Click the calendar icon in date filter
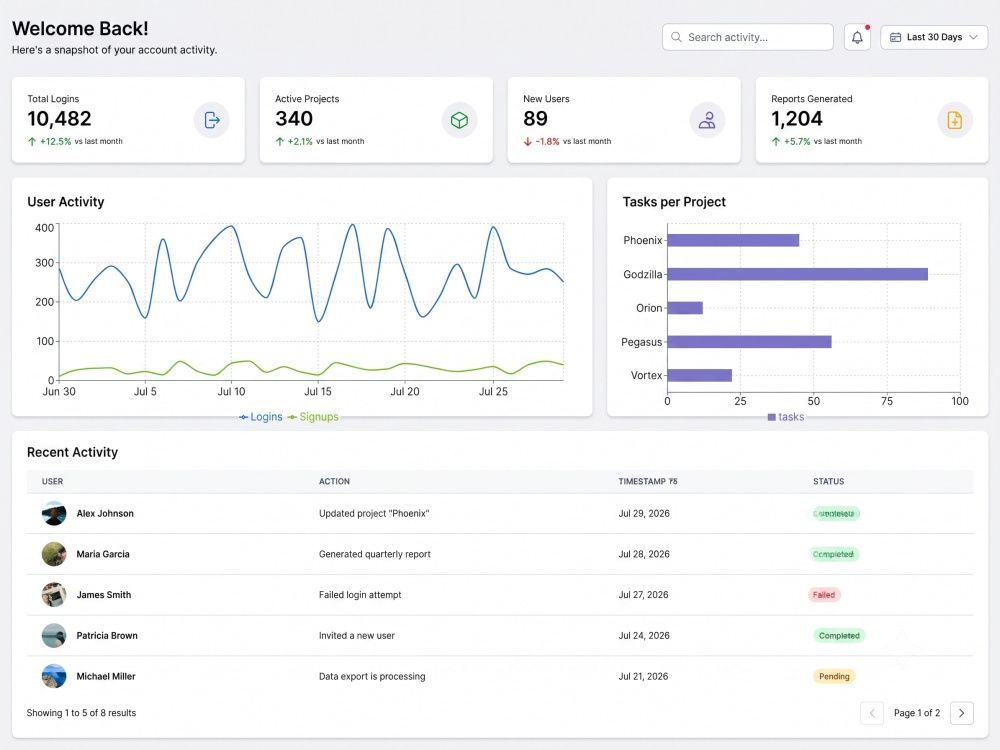This screenshot has width=1000, height=750. (895, 37)
